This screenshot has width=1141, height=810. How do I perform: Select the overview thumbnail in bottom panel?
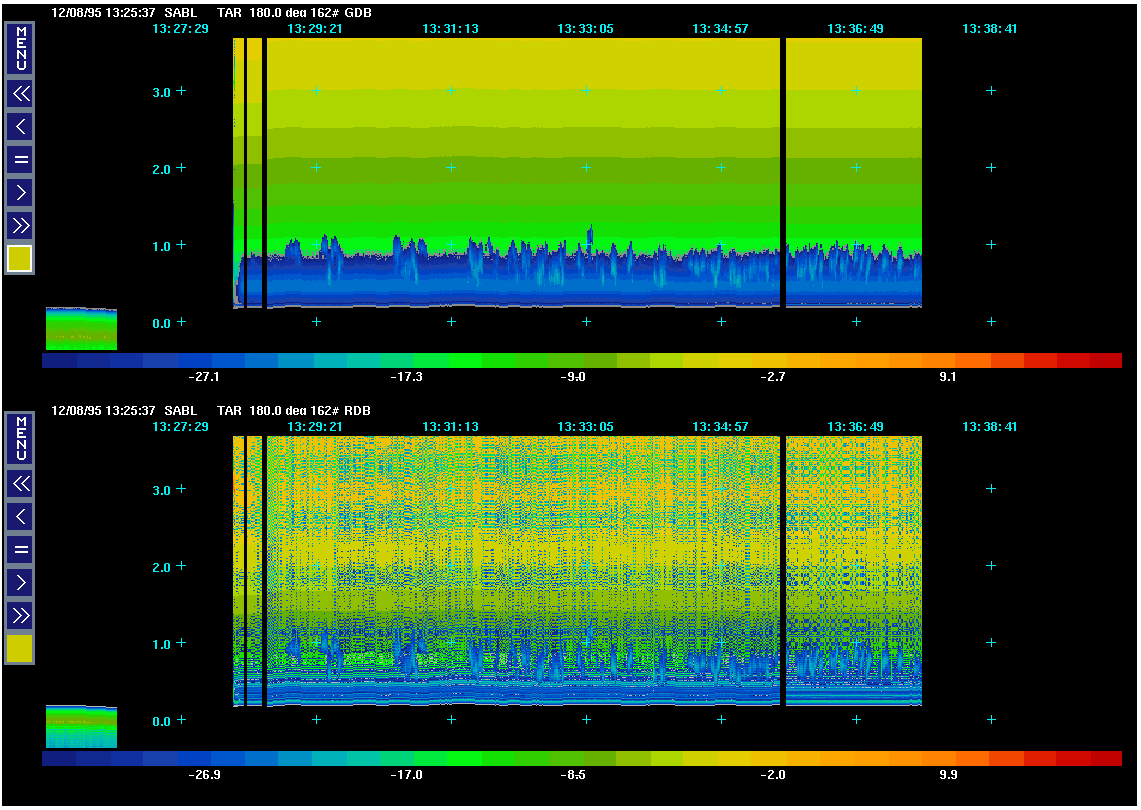tap(81, 726)
